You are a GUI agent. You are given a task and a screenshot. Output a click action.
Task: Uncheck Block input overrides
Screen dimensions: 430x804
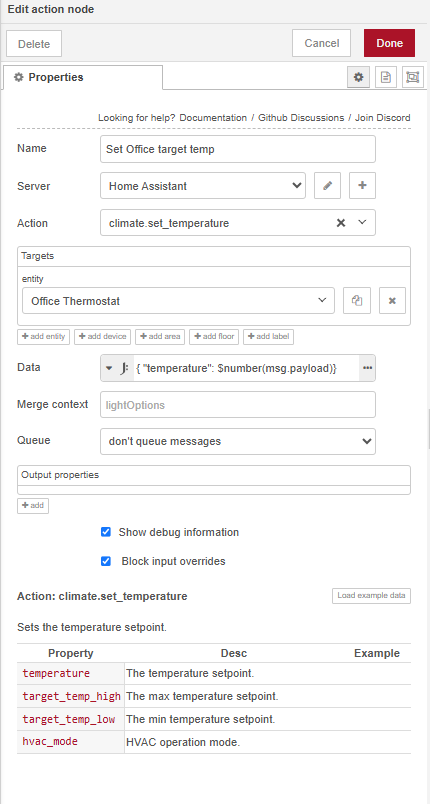[x=106, y=561]
